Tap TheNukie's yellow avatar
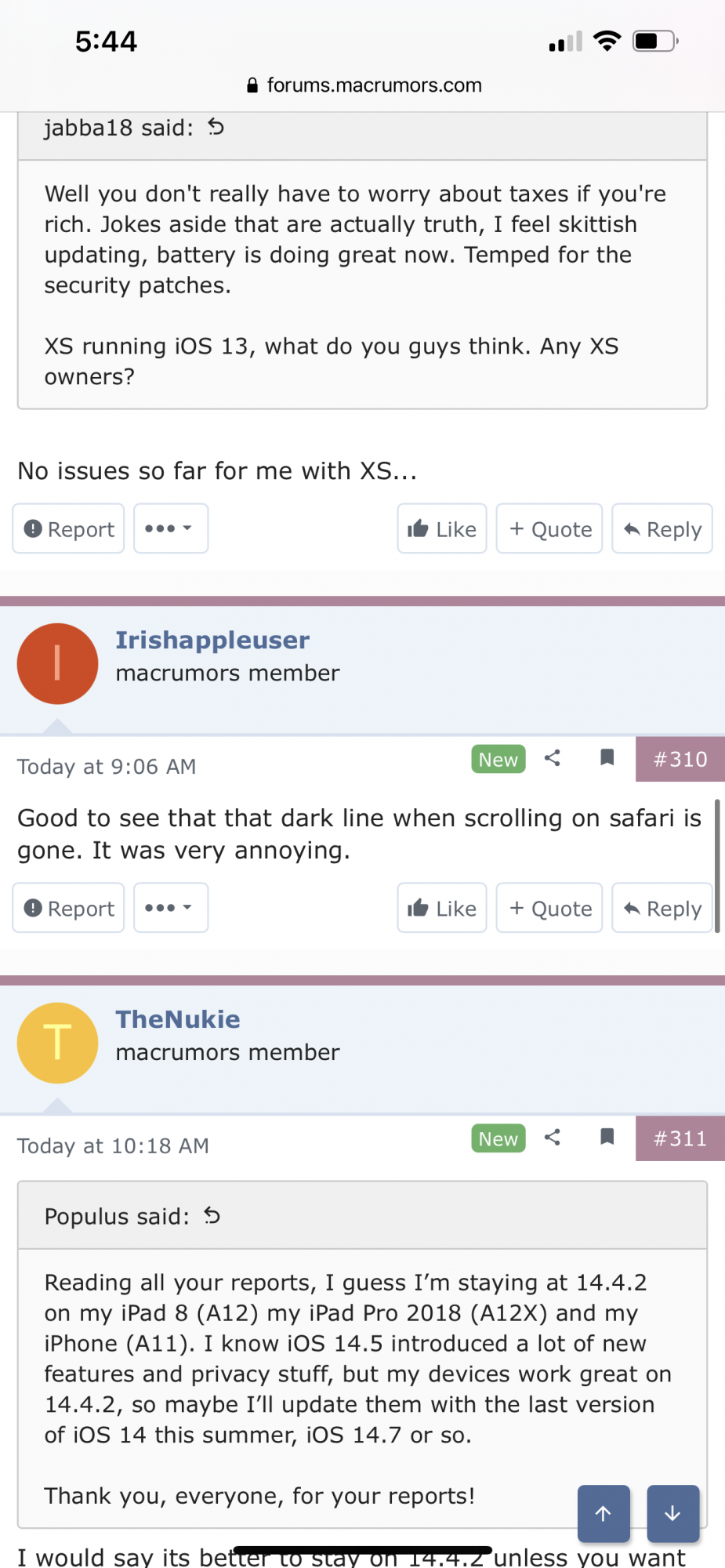This screenshot has height=1568, width=725. (58, 1043)
